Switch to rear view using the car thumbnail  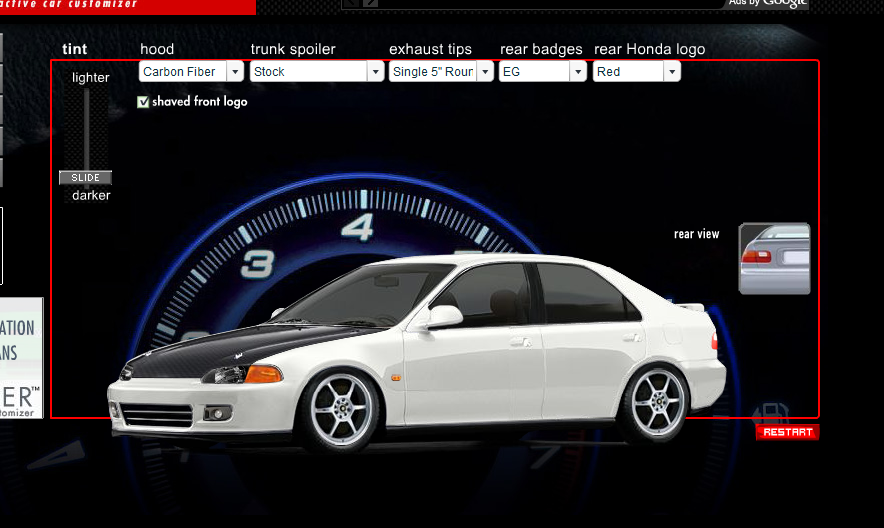click(773, 259)
